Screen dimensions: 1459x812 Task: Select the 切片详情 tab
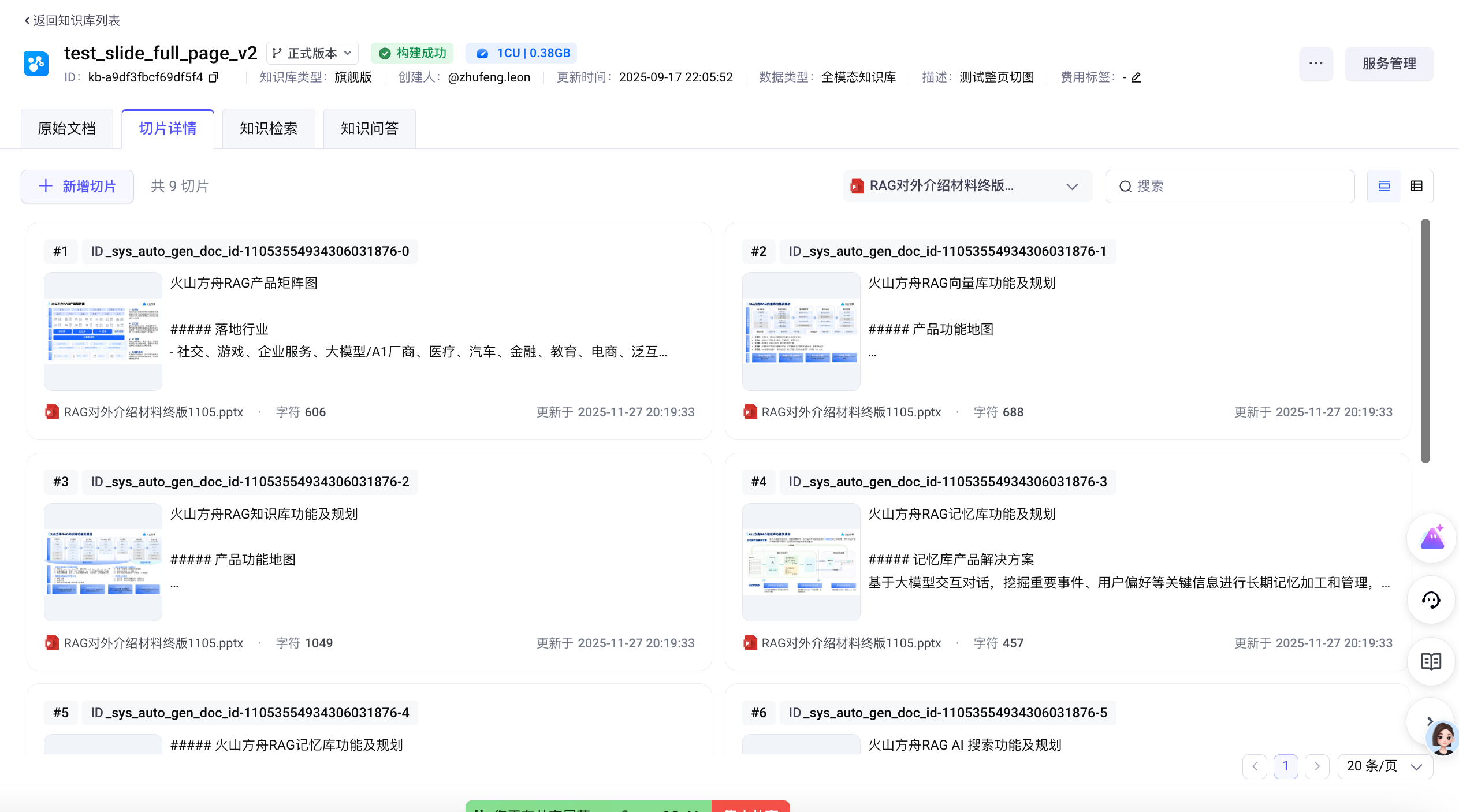point(168,129)
